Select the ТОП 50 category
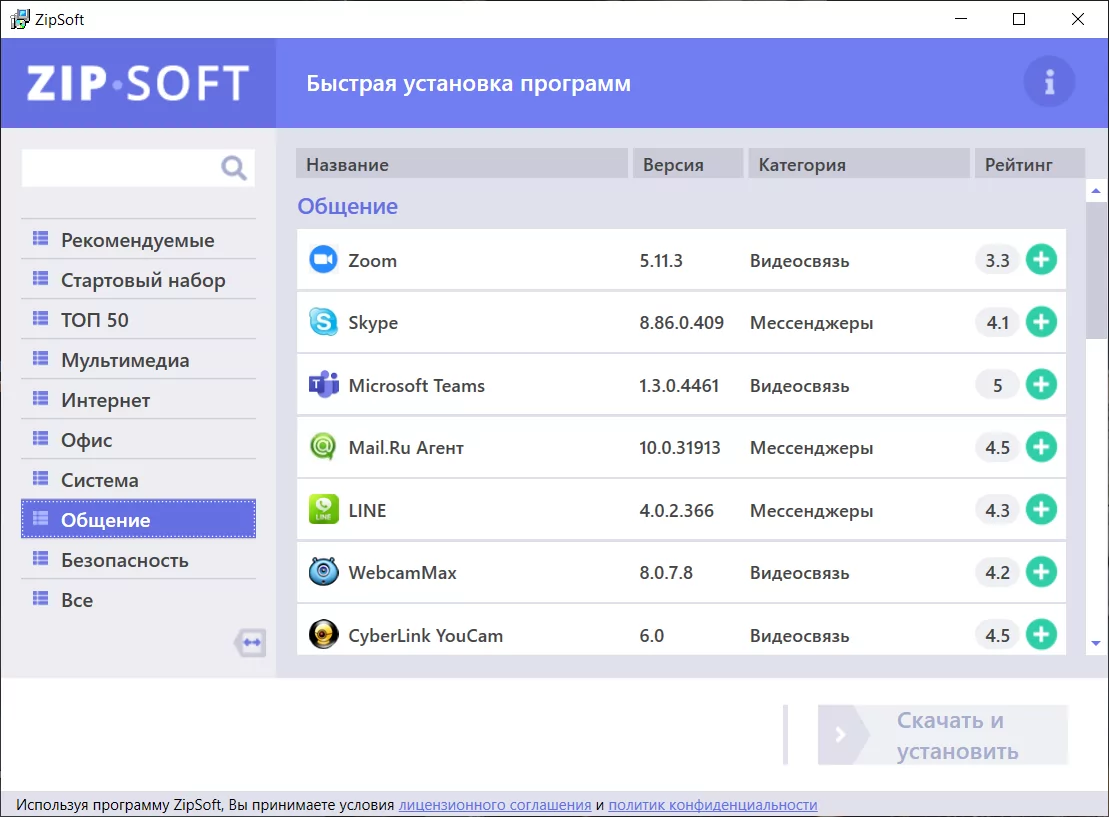The width and height of the screenshot is (1109, 817). click(139, 320)
